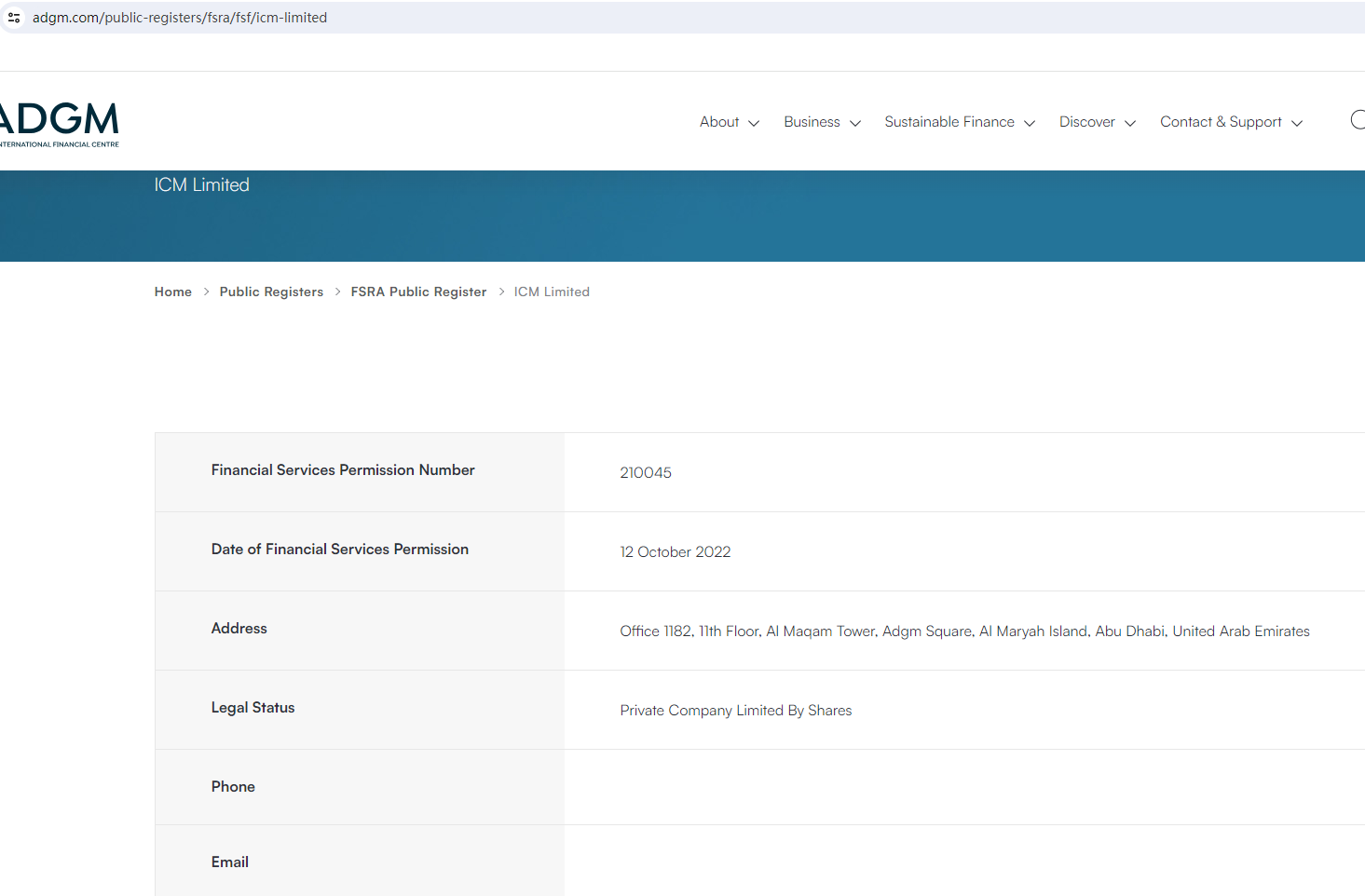This screenshot has height=896, width=1365.
Task: Click the permission number value 210045
Action: 646,473
